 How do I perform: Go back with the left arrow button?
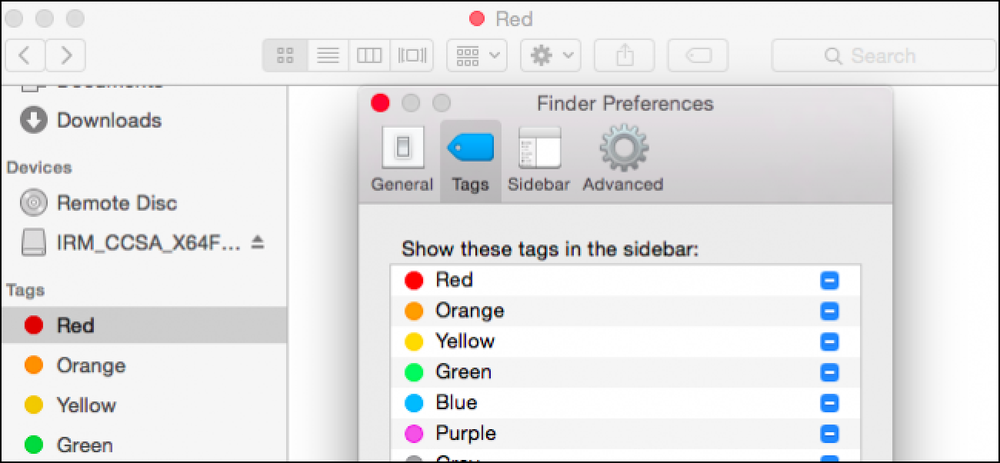[x=25, y=55]
